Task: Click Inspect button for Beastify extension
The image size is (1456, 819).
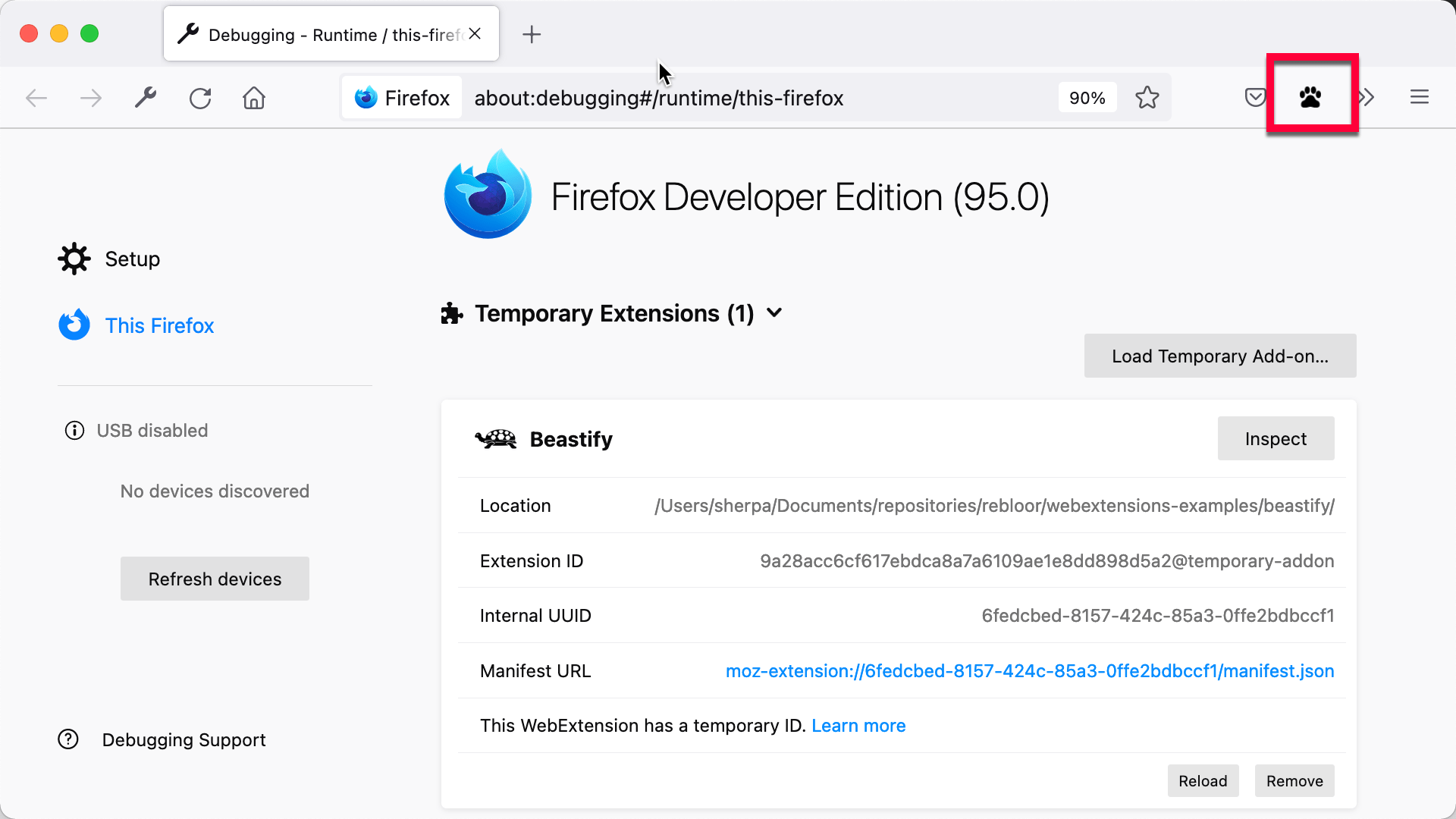Action: [1276, 438]
